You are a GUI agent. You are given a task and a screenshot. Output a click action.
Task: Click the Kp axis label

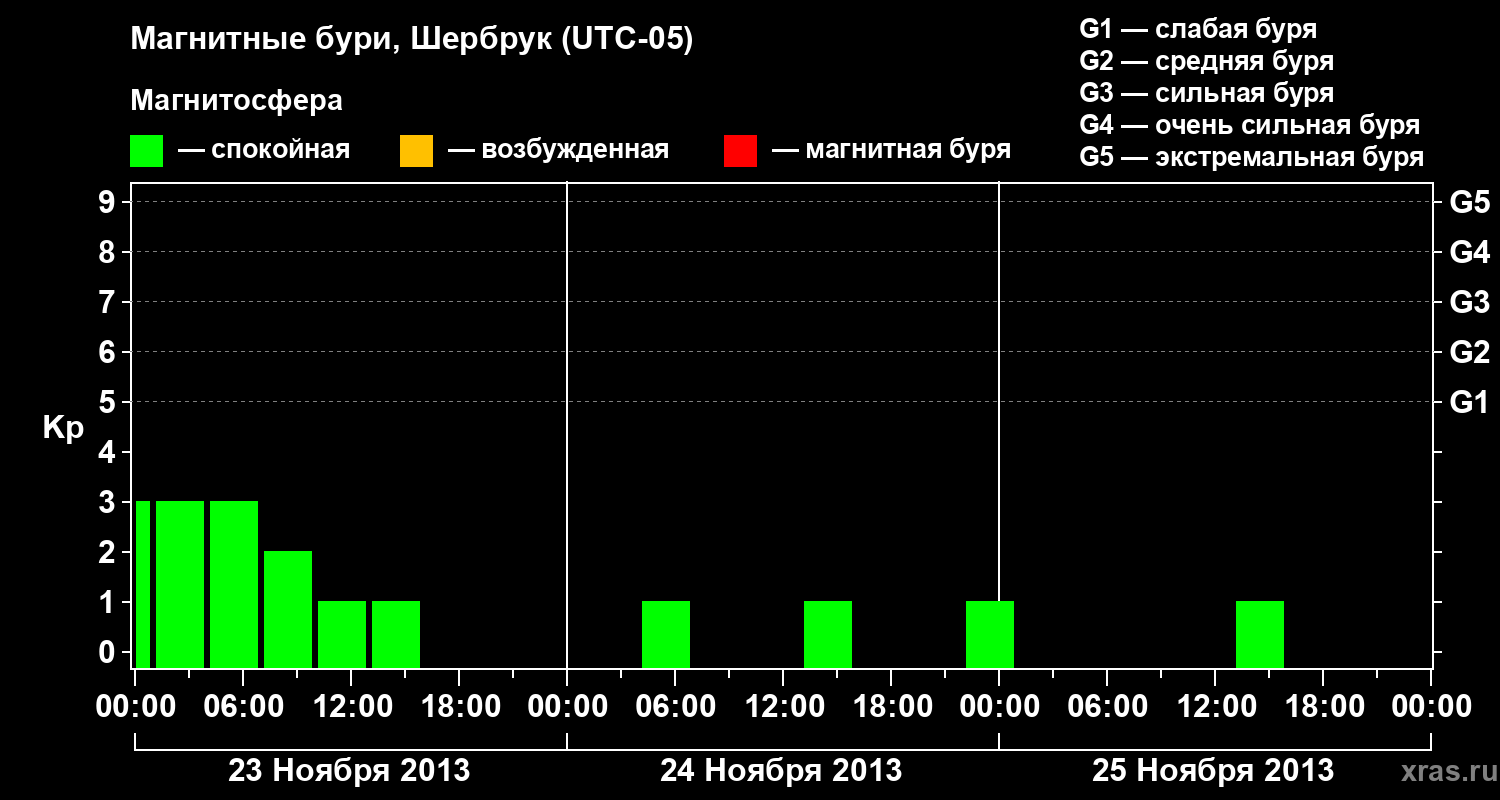coord(63,428)
